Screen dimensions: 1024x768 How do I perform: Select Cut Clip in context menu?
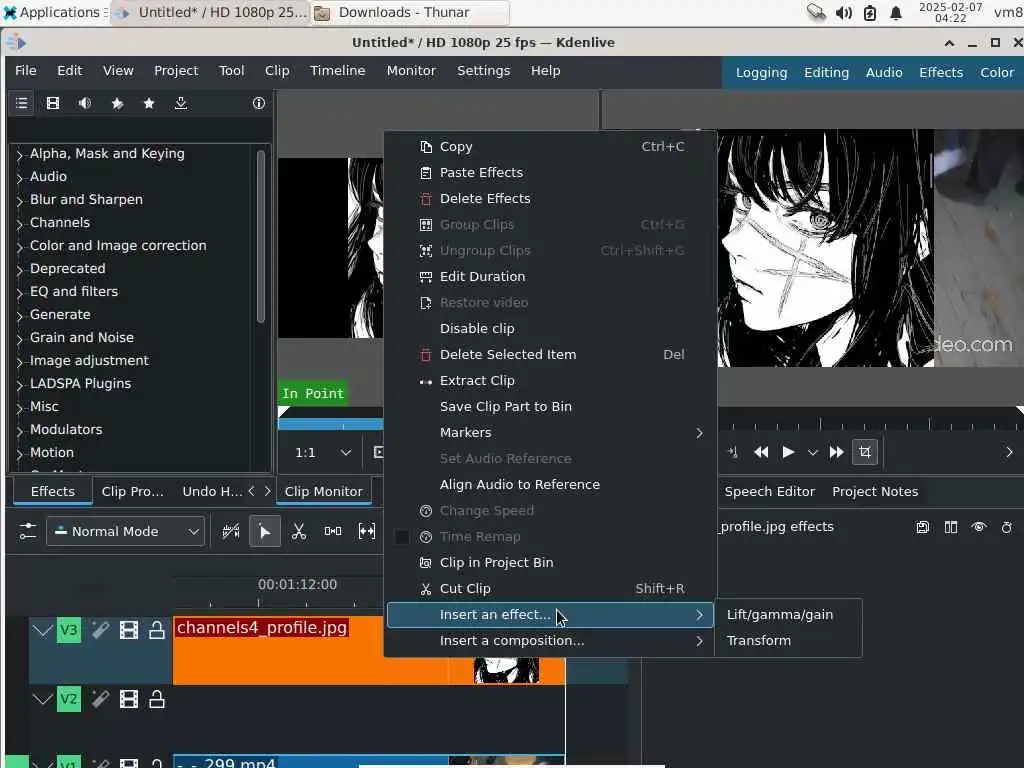(550, 588)
